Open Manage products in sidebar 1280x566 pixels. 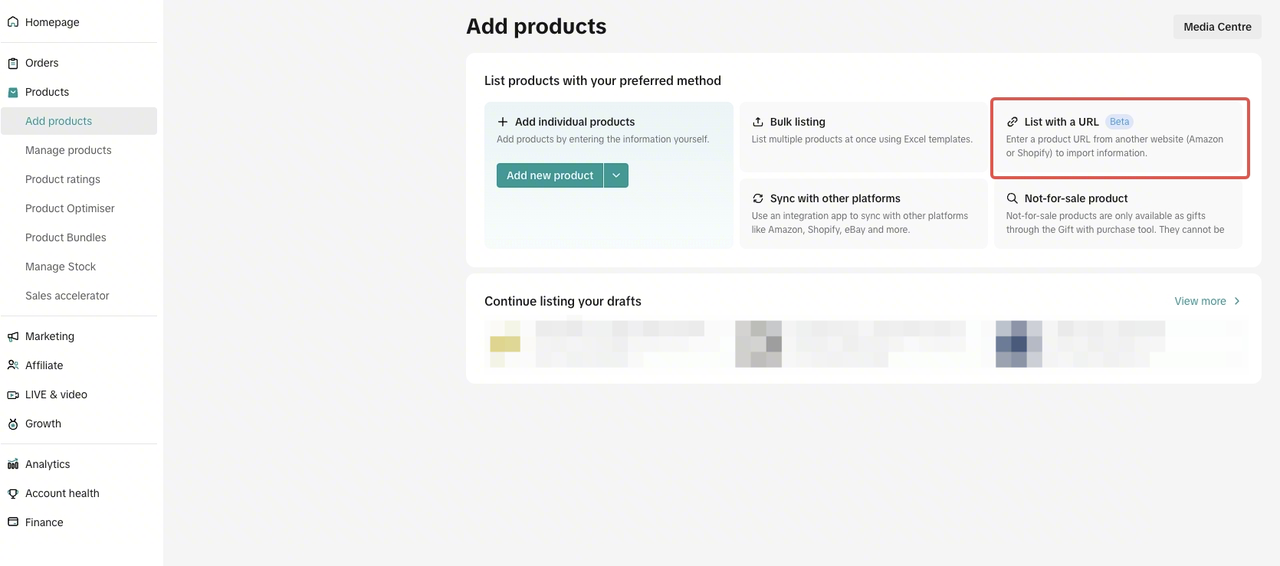click(68, 150)
